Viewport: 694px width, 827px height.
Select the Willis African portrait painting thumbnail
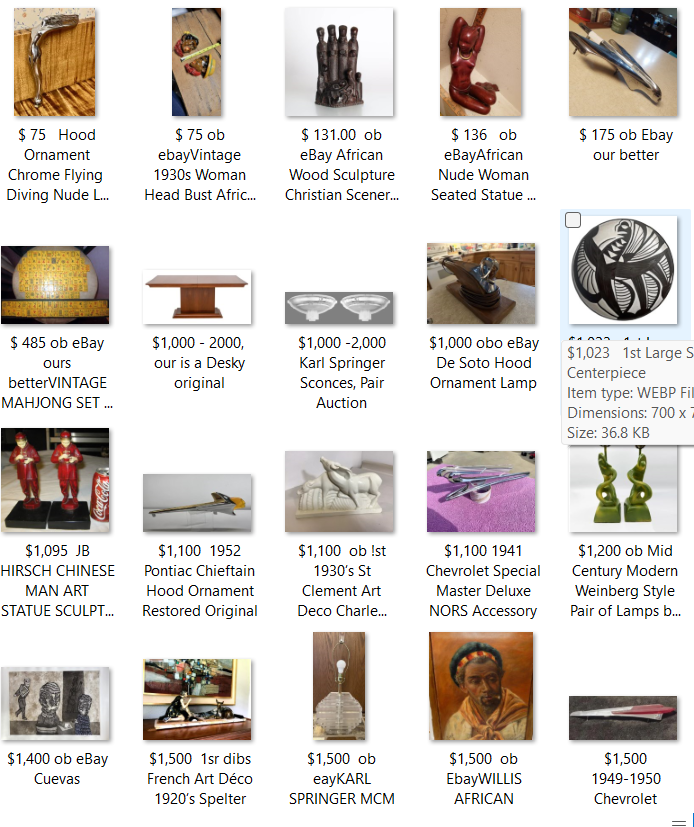pyautogui.click(x=481, y=686)
